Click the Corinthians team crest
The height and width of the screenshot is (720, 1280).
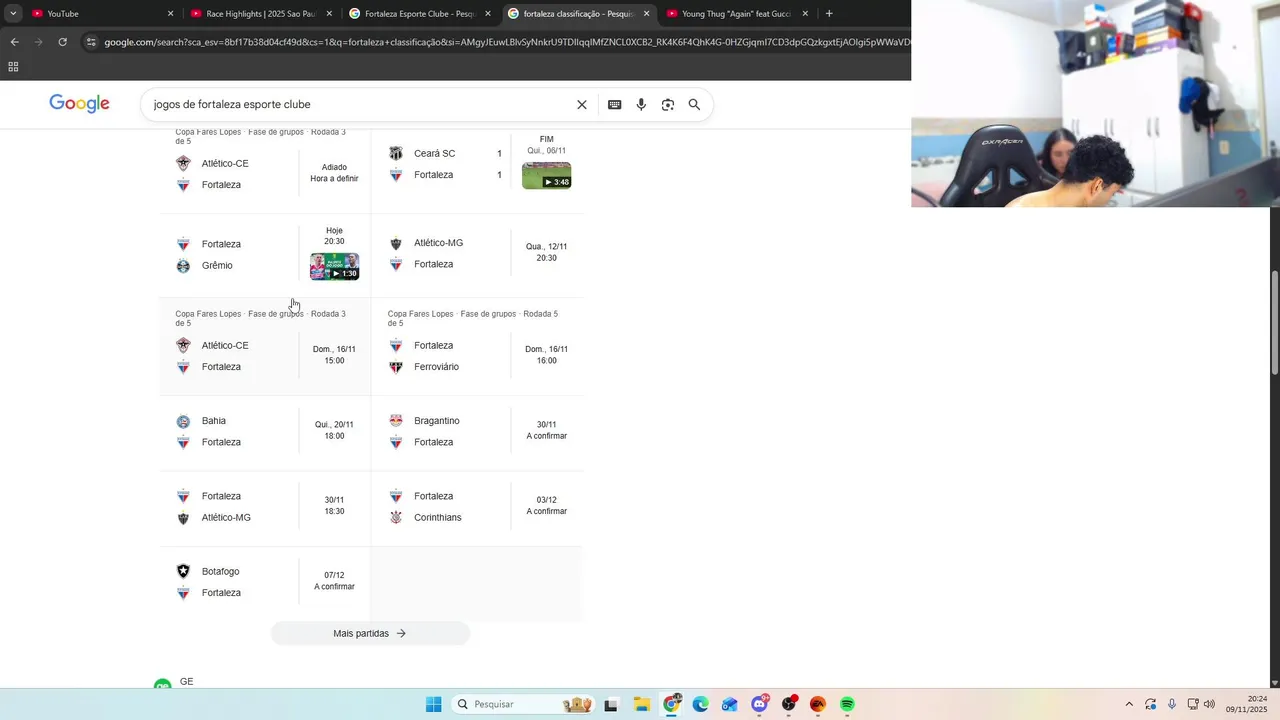tap(396, 518)
